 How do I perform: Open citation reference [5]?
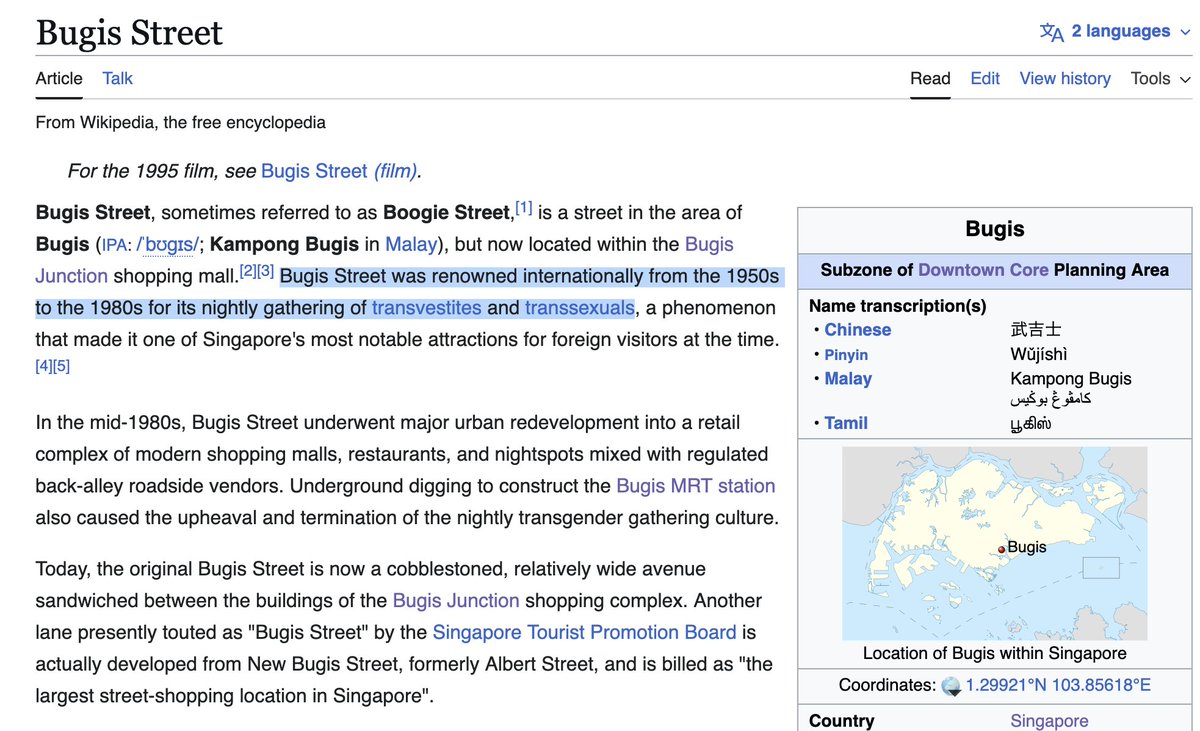61,366
